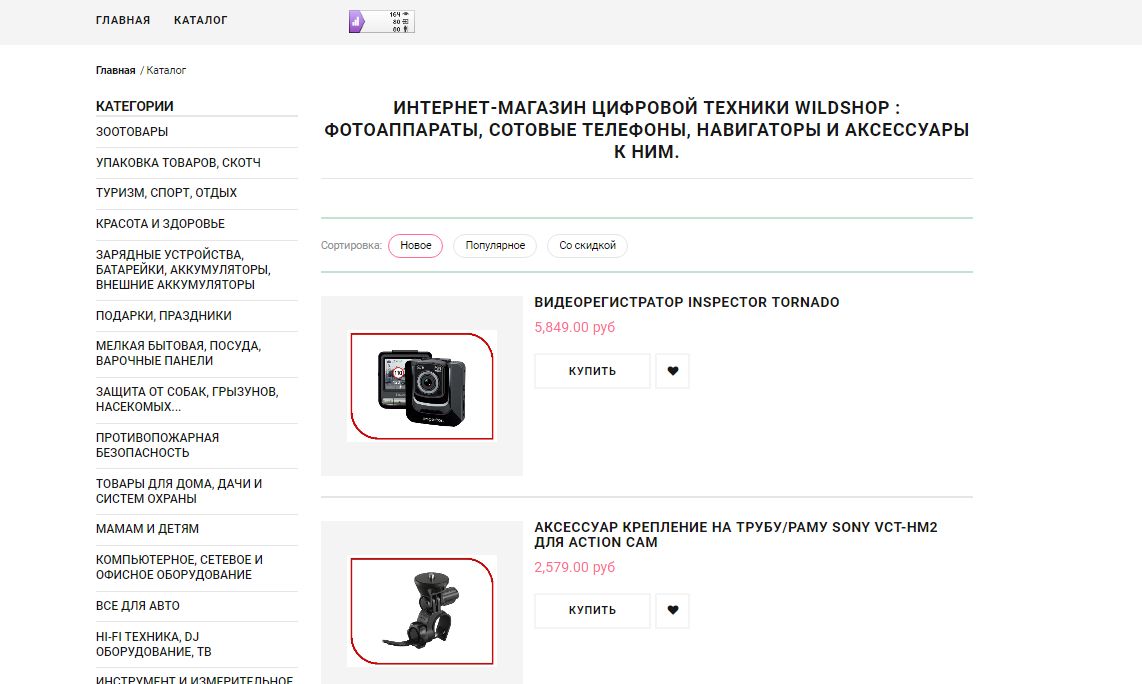Open HI-FI ТЕХНИКА, DJ ОБОРУДОВАНИЕ category
This screenshot has width=1142, height=684.
point(154,644)
